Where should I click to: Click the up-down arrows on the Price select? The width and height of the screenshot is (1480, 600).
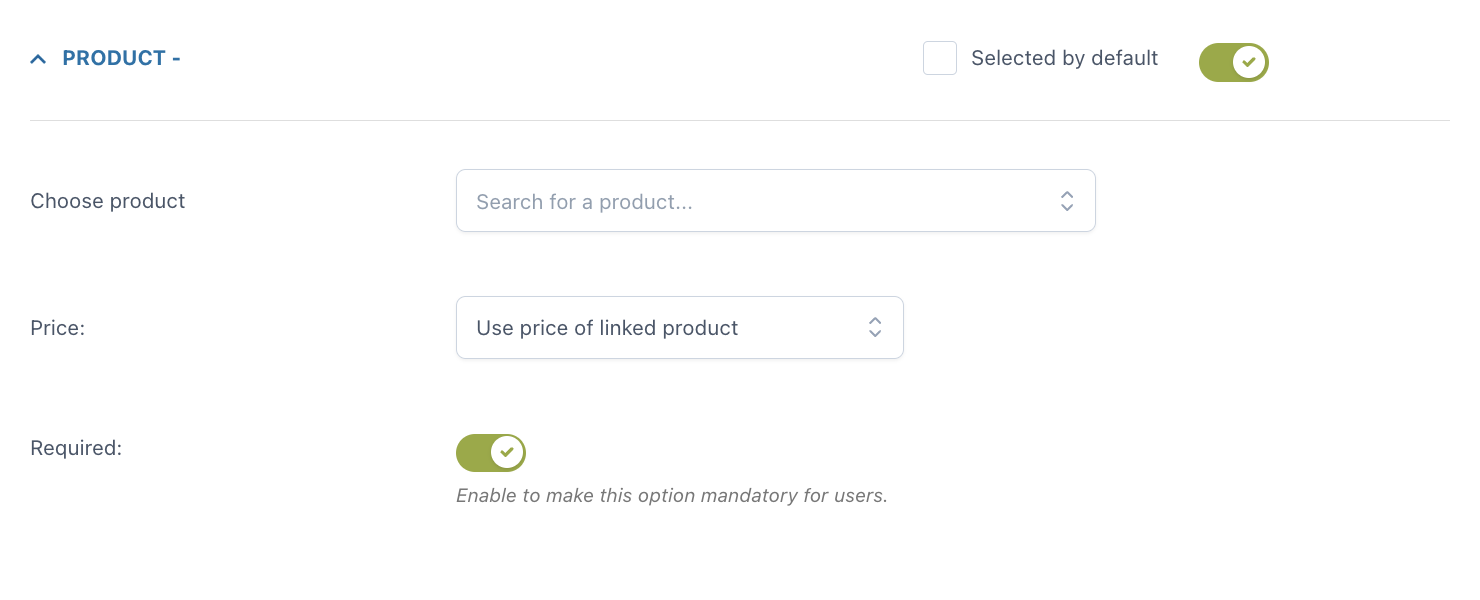(x=875, y=327)
